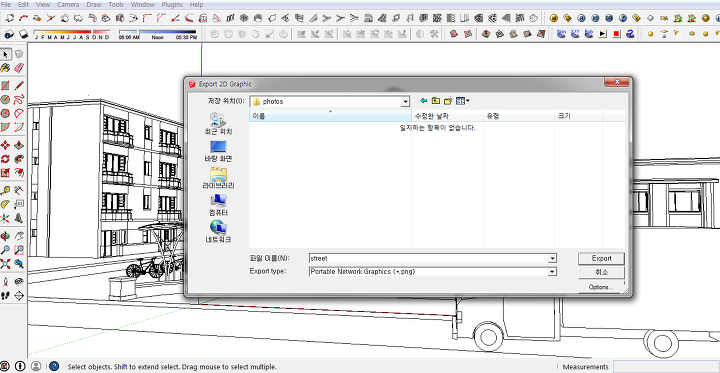This screenshot has width=720, height=373.
Task: Click the black play arrow toolbar icon
Action: pyautogui.click(x=603, y=34)
